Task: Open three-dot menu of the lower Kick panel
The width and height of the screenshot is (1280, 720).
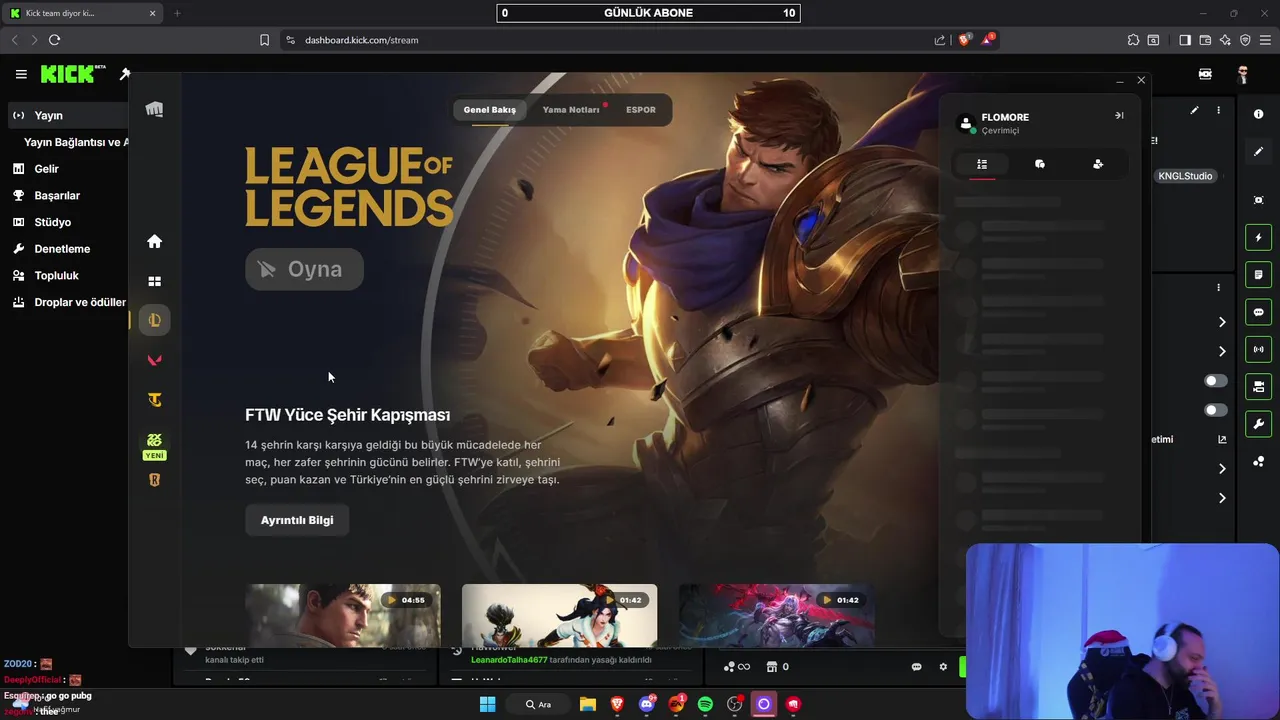Action: 1218,287
